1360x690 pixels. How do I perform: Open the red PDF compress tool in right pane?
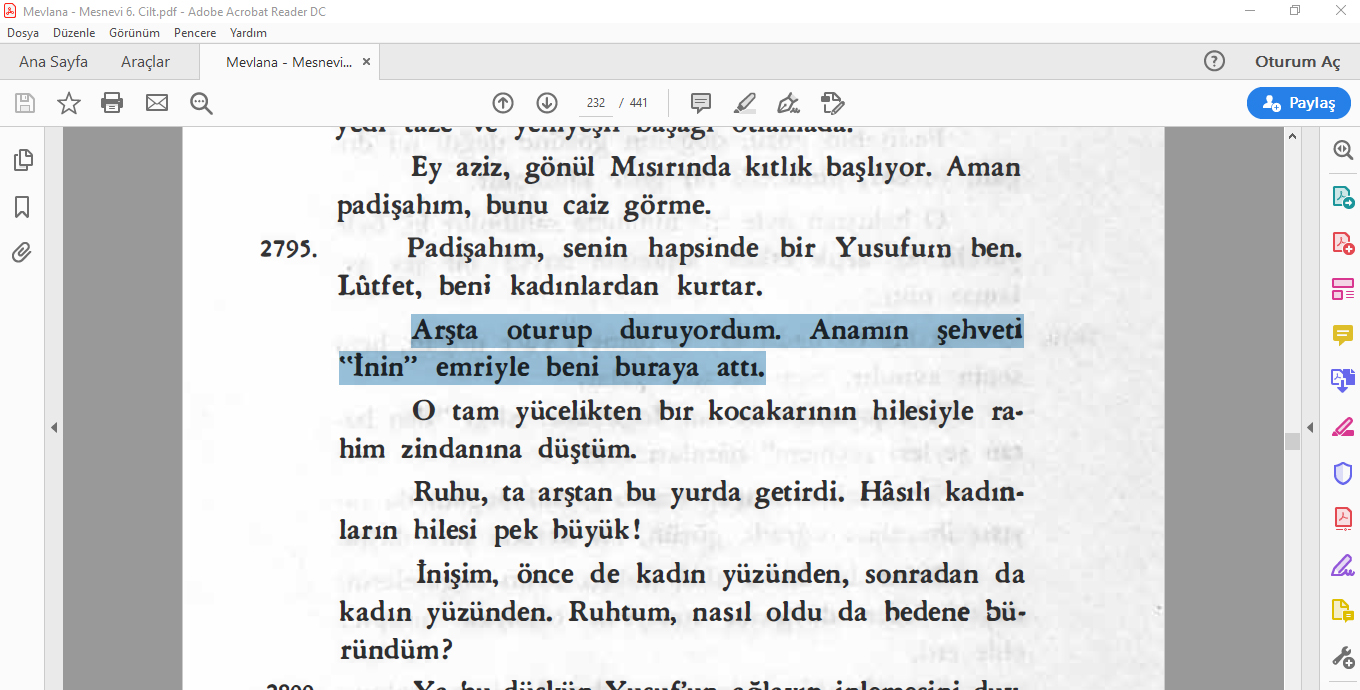pos(1342,518)
